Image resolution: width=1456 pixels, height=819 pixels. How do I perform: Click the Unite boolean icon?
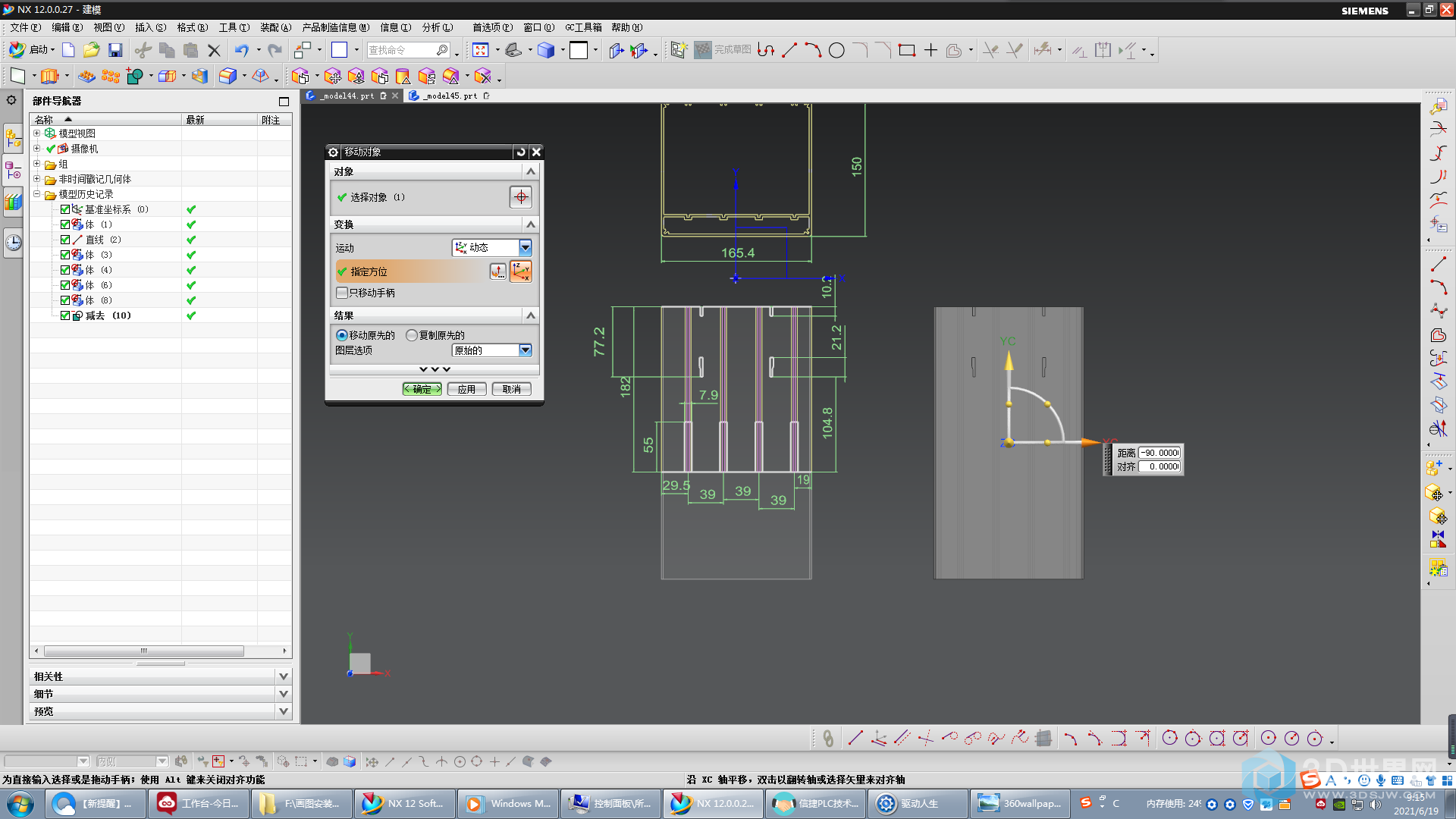coord(134,76)
